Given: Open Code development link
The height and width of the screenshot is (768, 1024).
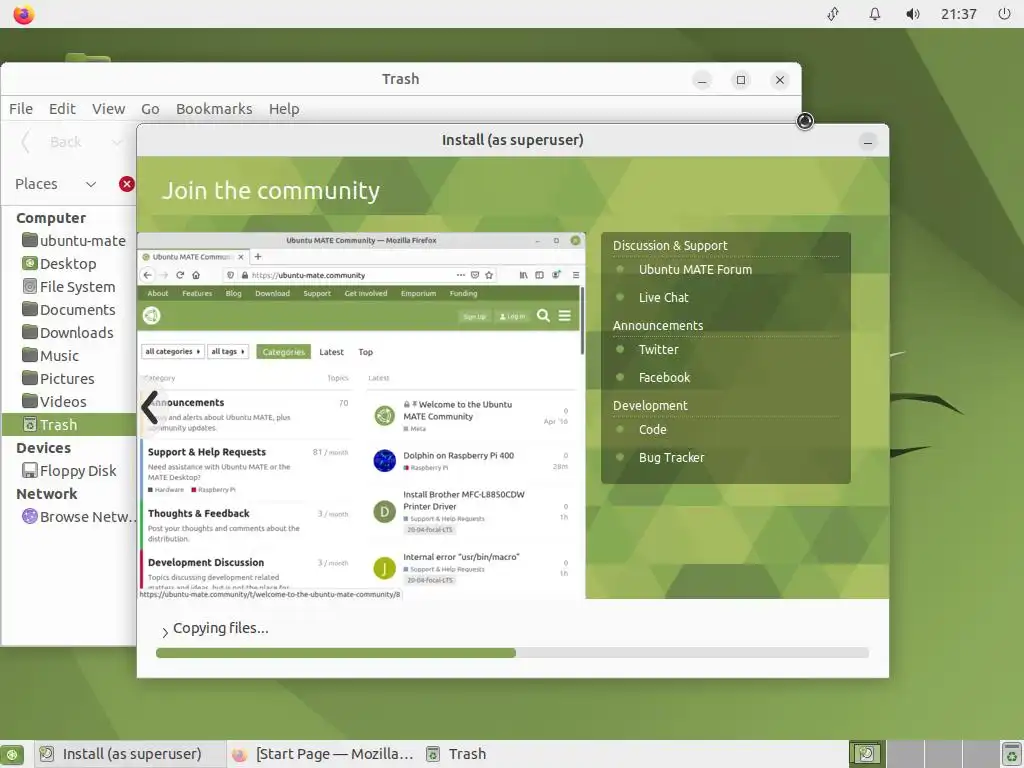Looking at the screenshot, I should click(x=652, y=430).
